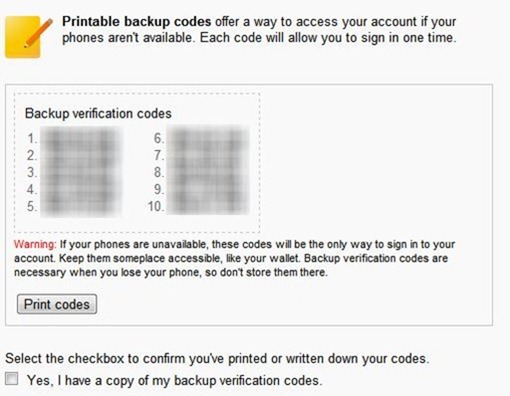Image resolution: width=510 pixels, height=396 pixels.
Task: Click list number 1 in codes list
Action: [x=32, y=138]
